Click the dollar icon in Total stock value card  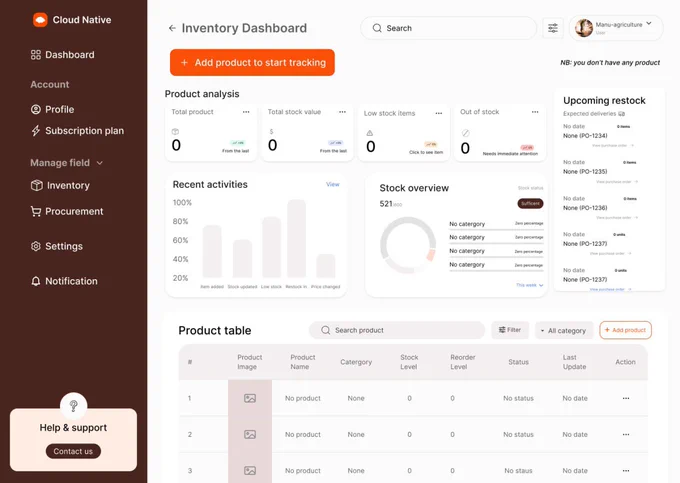[x=271, y=131]
